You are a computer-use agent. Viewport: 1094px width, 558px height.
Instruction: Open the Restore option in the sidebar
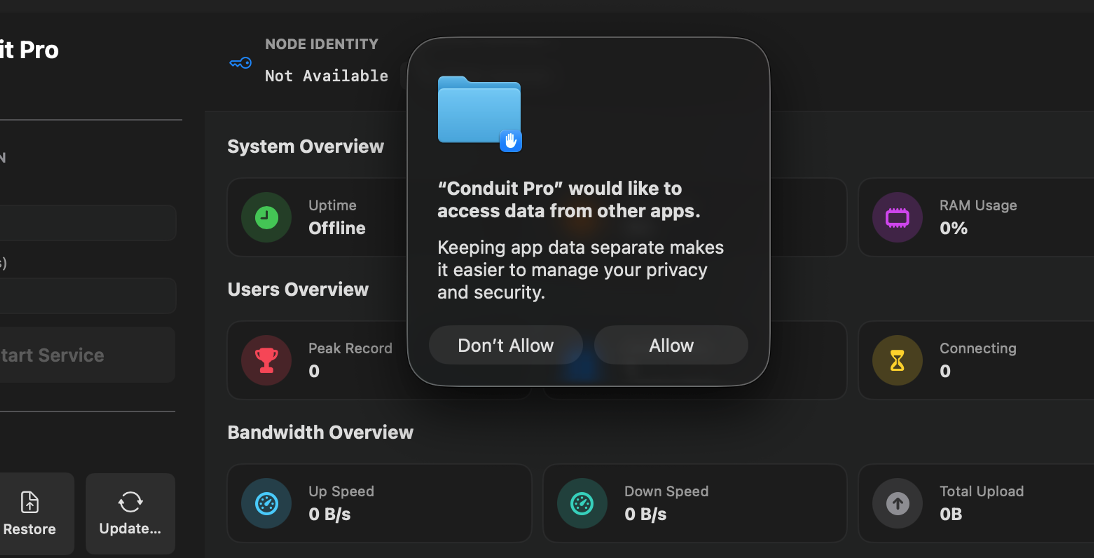pyautogui.click(x=30, y=514)
